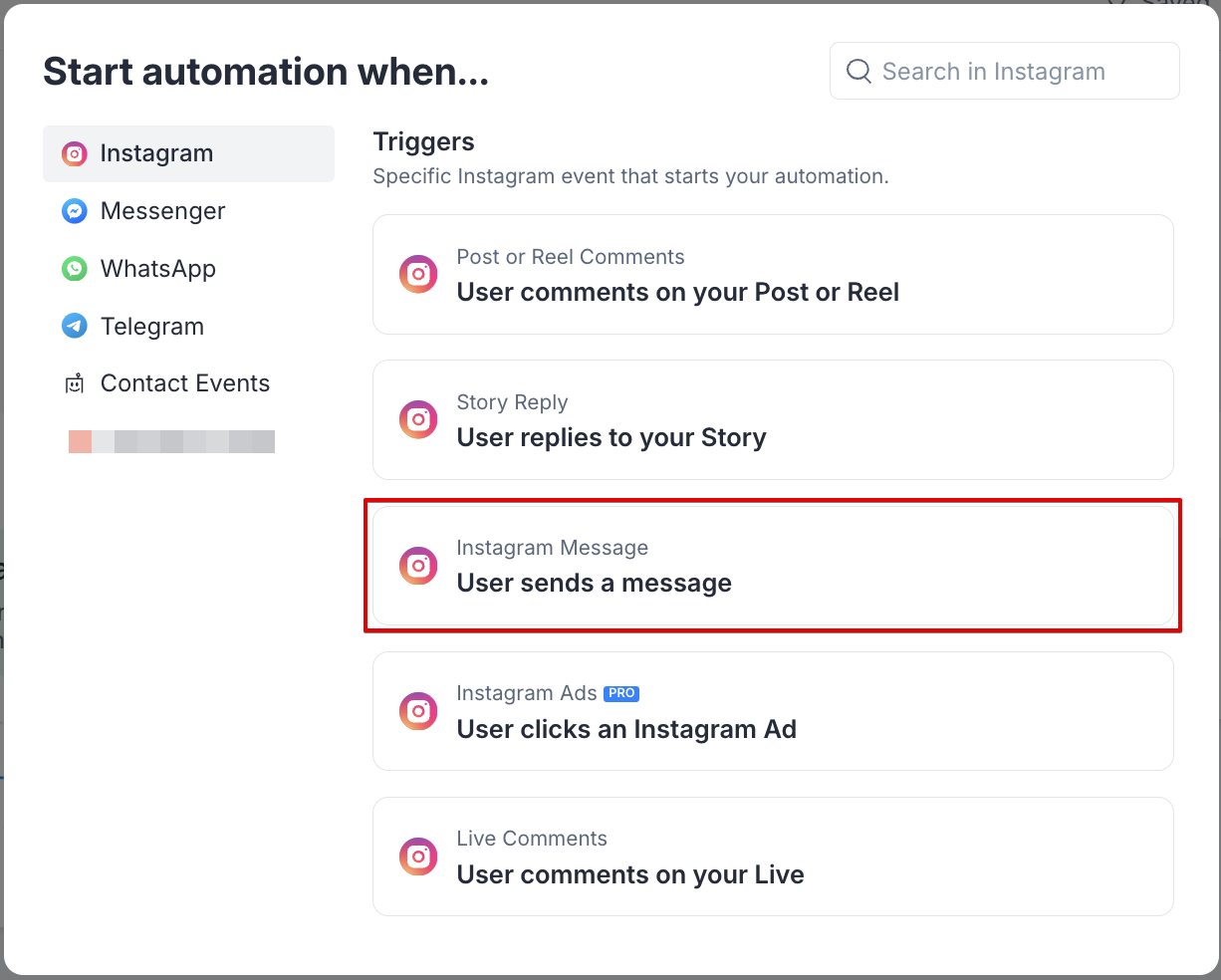Click the Triggers heading

tap(423, 141)
